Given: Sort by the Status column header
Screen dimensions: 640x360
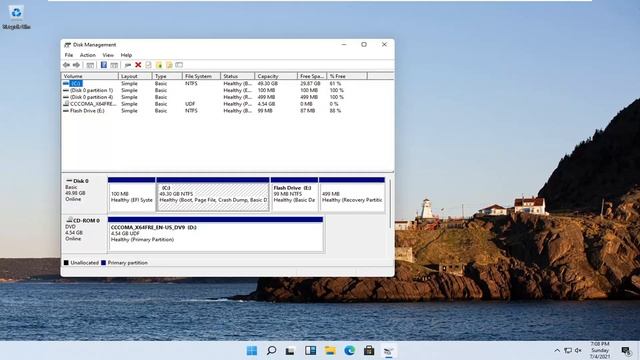Looking at the screenshot, I should [x=238, y=76].
